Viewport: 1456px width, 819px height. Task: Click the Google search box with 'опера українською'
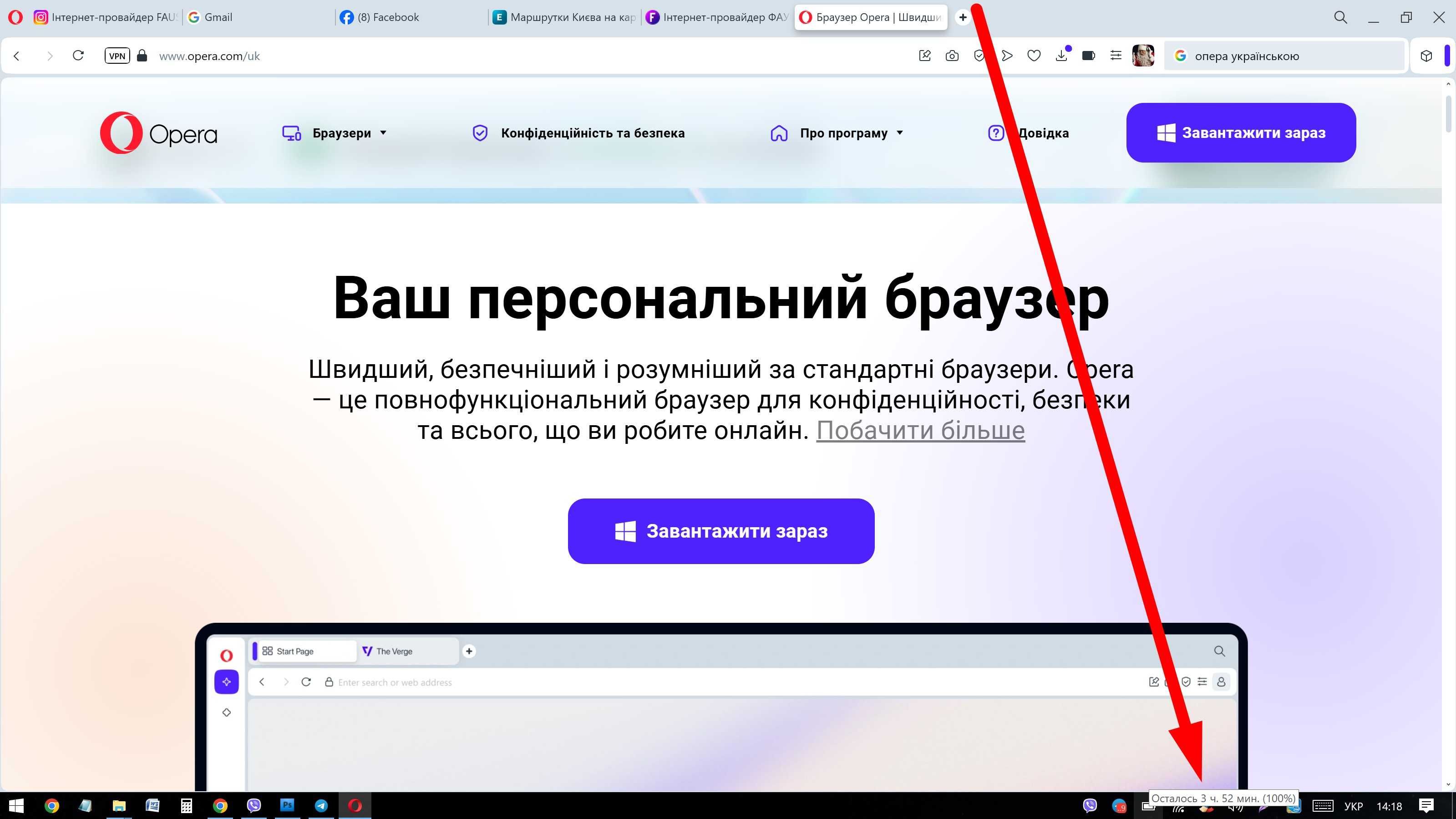1284,56
